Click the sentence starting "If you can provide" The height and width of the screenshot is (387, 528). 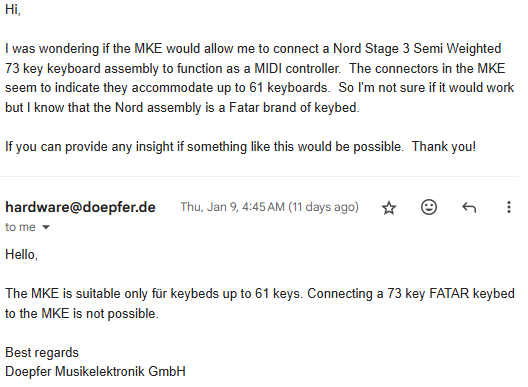(204, 147)
